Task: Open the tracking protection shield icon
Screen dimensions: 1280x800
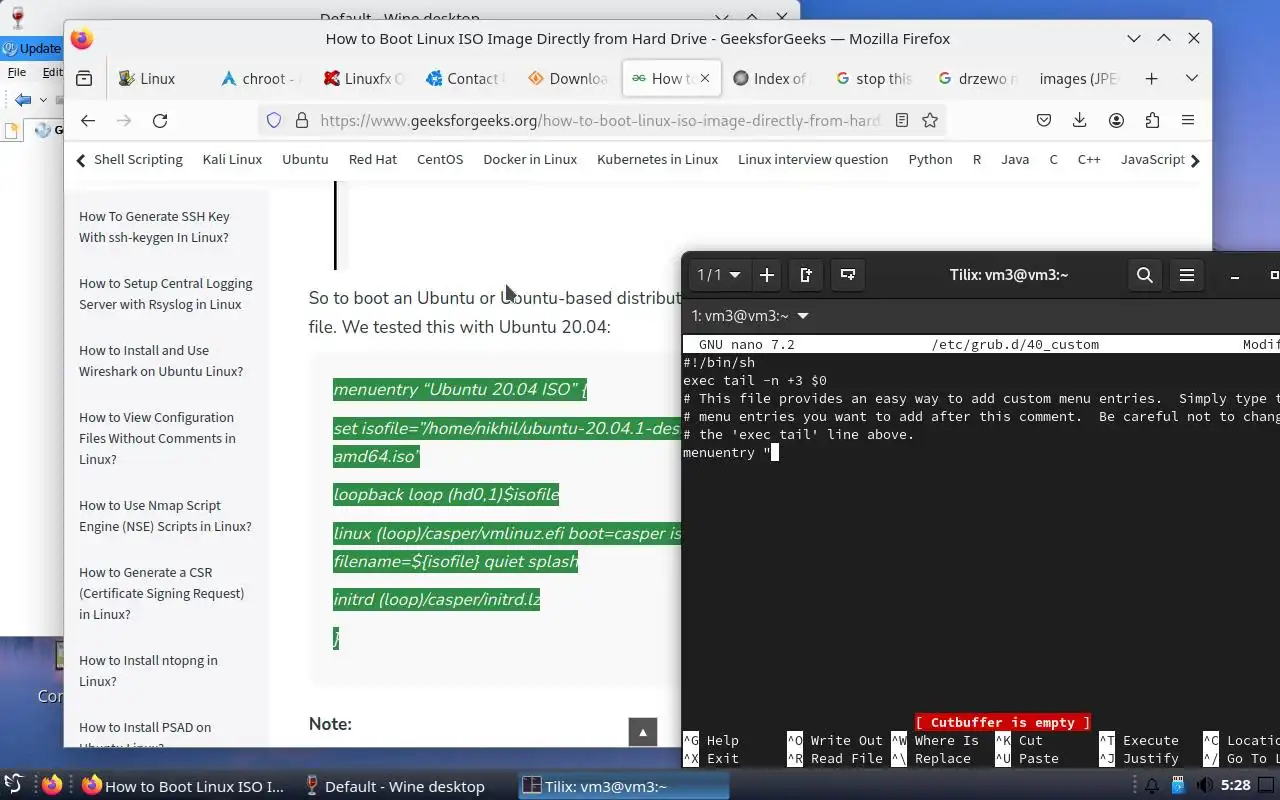Action: click(274, 120)
